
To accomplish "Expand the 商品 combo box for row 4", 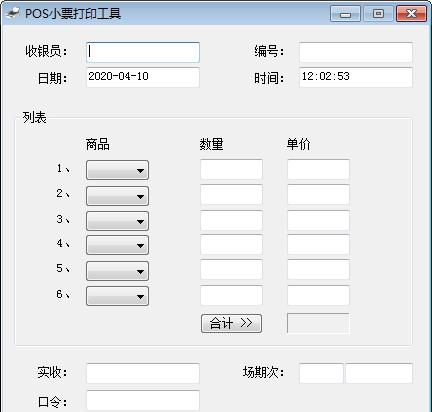I will [x=117, y=245].
